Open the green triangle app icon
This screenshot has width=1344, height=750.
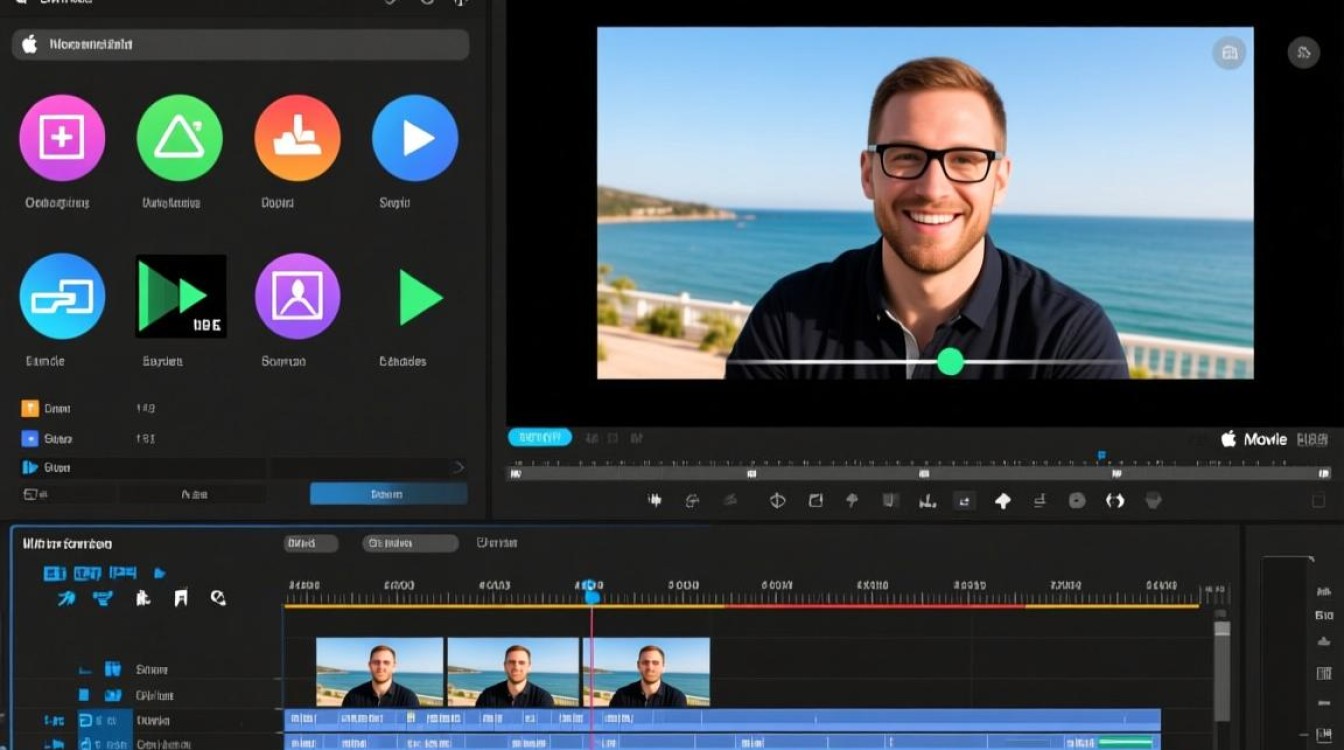point(179,138)
